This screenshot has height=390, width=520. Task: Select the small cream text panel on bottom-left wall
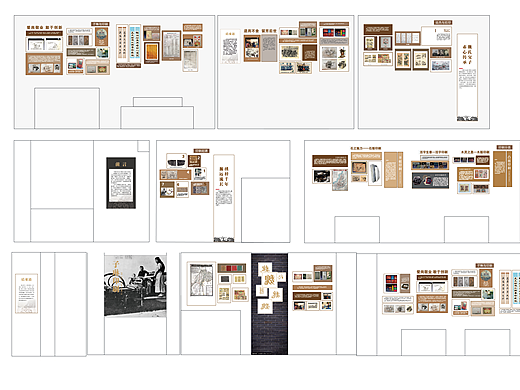[x=26, y=294]
